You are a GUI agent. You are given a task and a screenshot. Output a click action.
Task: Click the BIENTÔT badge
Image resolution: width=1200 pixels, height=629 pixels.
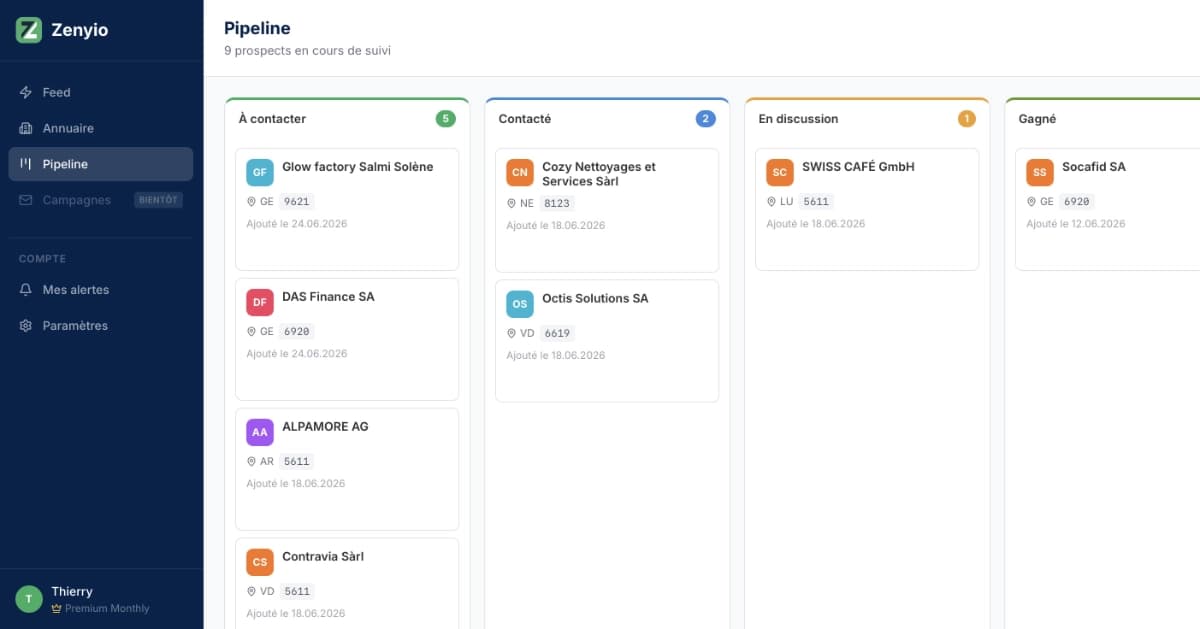tap(158, 200)
